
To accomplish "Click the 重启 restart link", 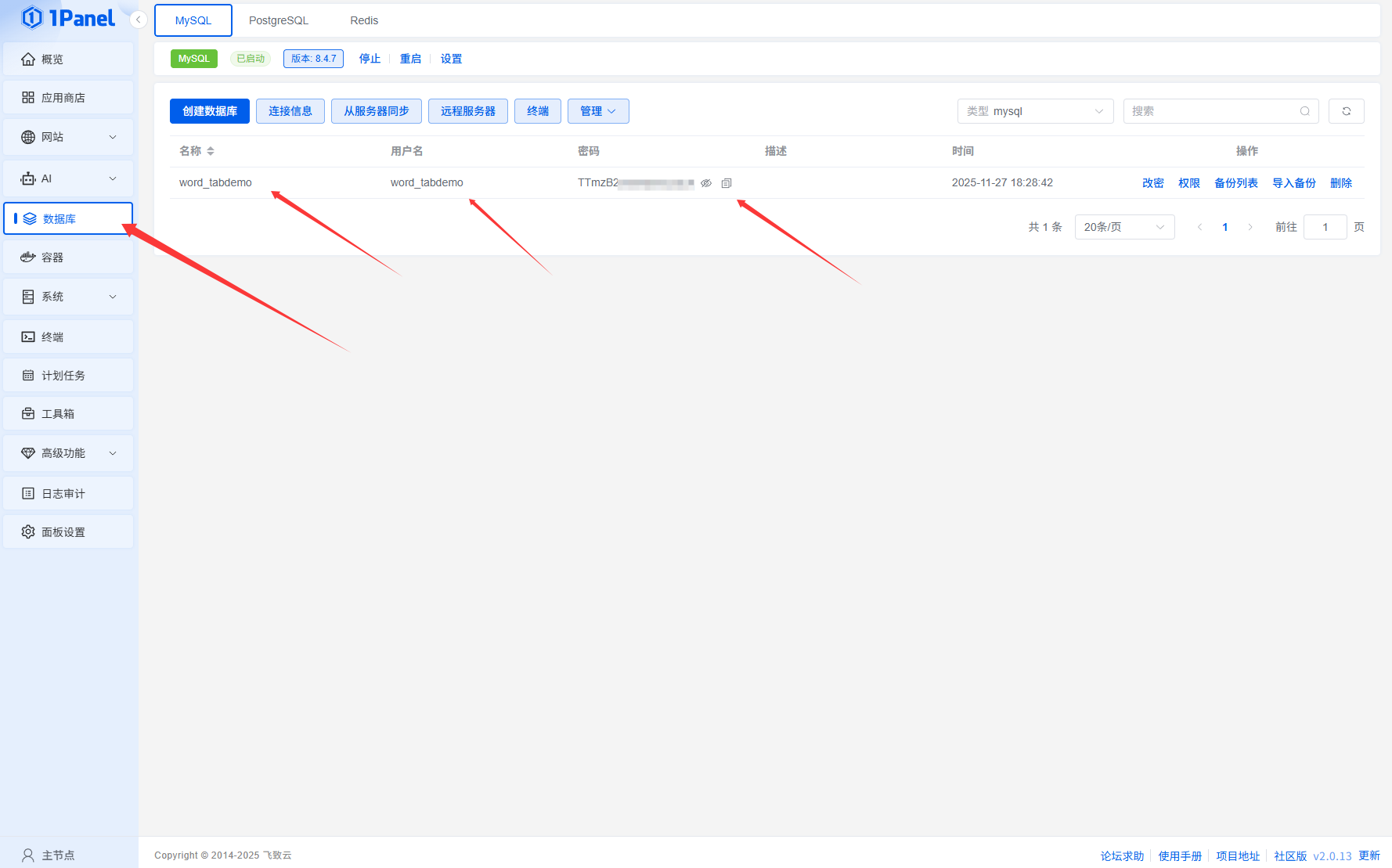I will [410, 59].
